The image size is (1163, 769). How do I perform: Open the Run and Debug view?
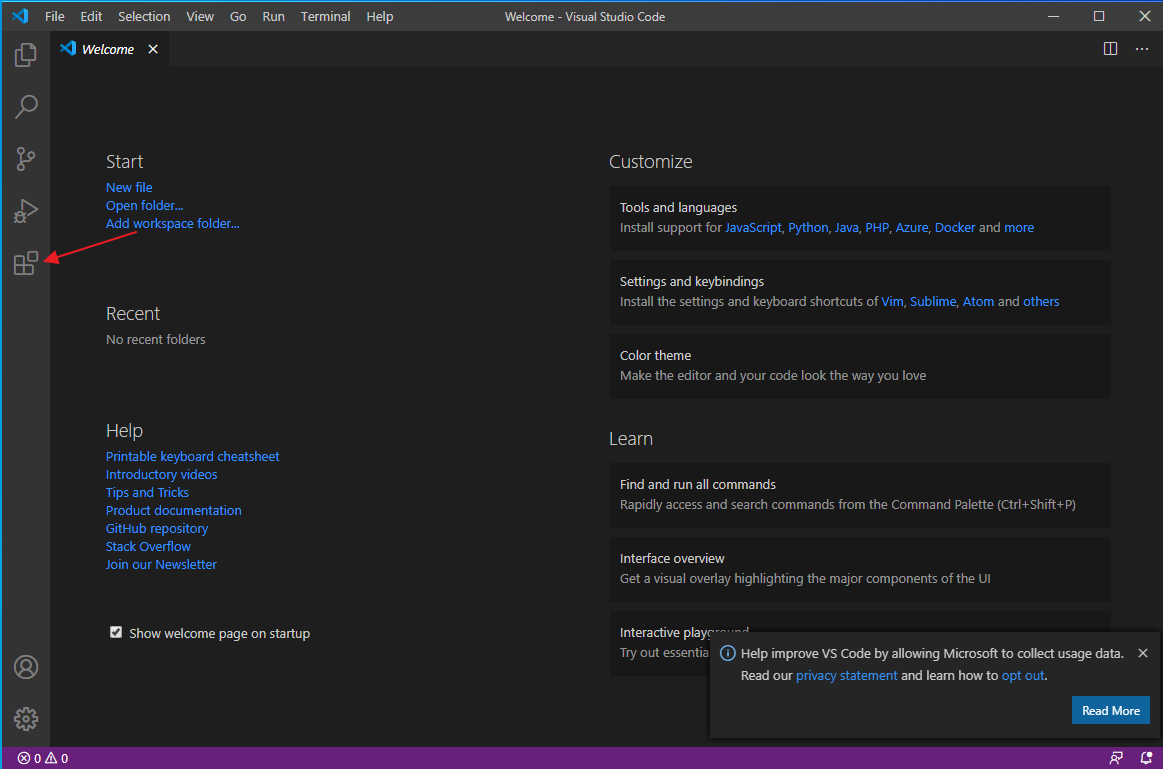tap(25, 211)
